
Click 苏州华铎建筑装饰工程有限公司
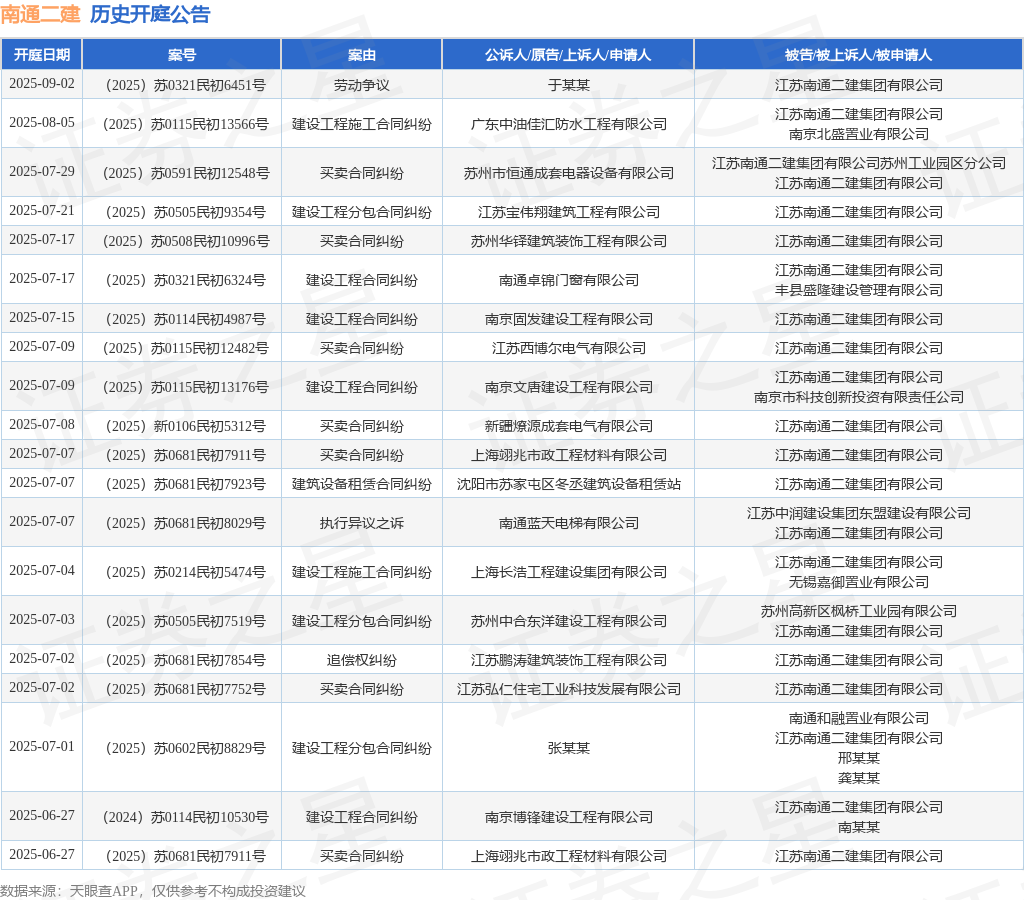pyautogui.click(x=568, y=241)
